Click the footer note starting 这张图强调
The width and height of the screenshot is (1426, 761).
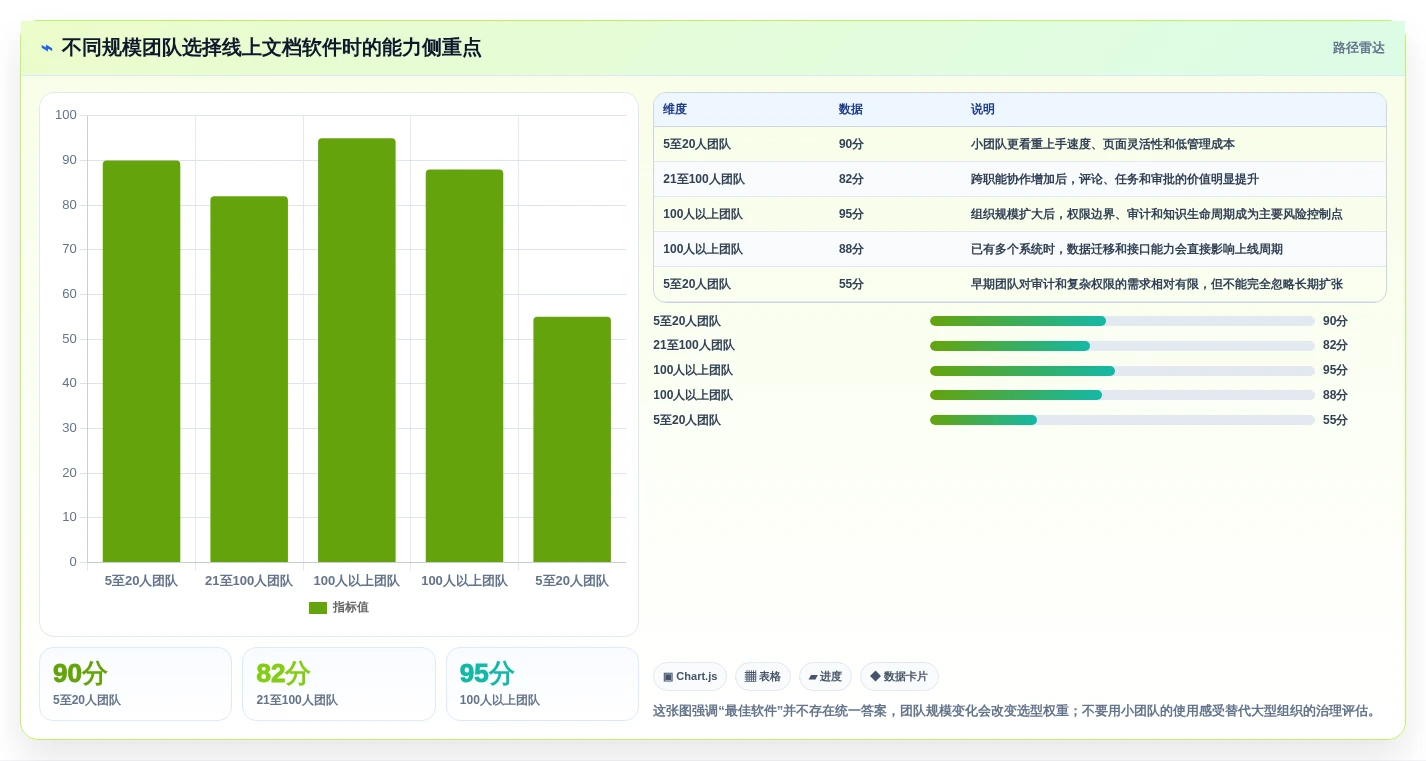point(1017,711)
